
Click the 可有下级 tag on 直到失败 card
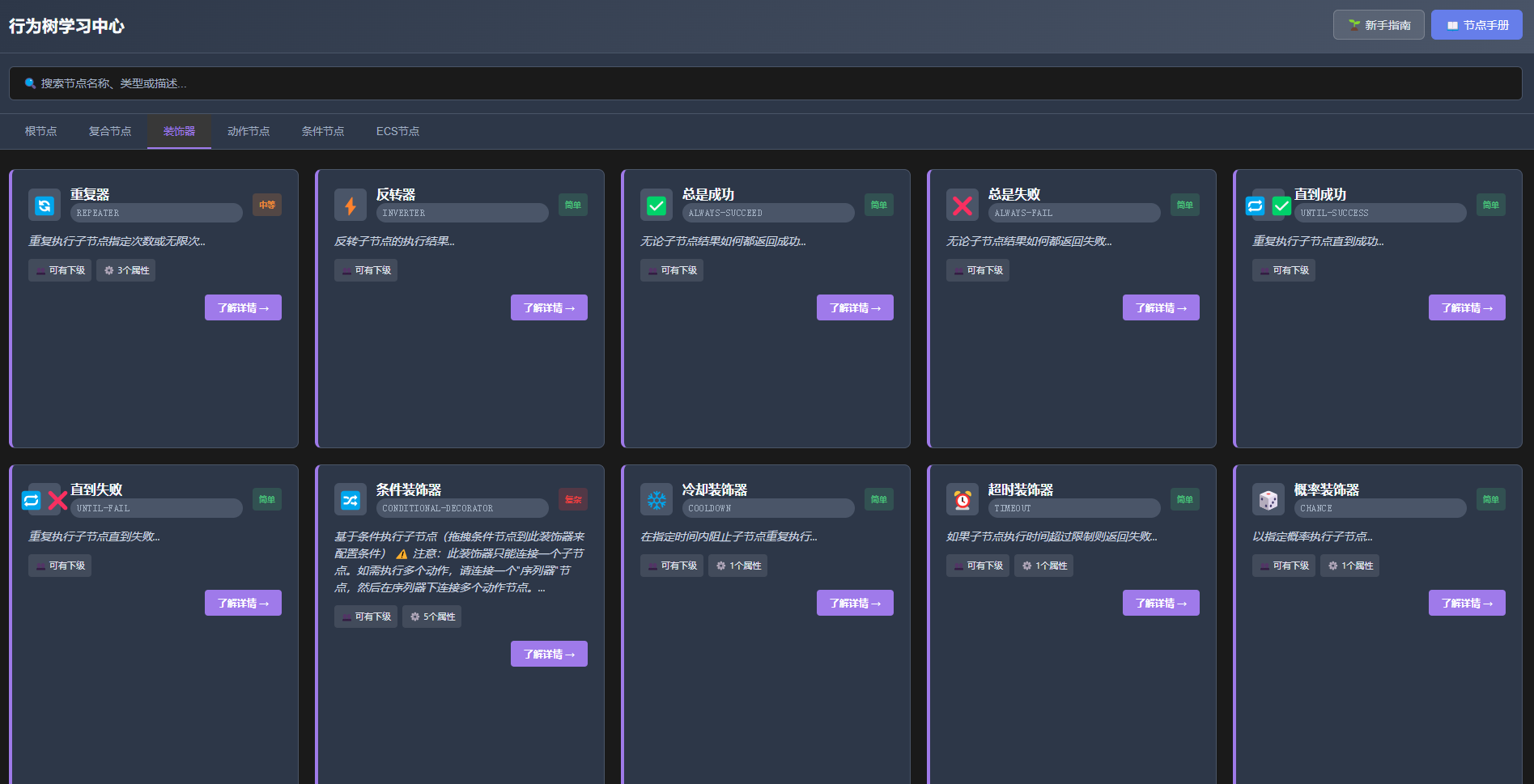click(60, 566)
